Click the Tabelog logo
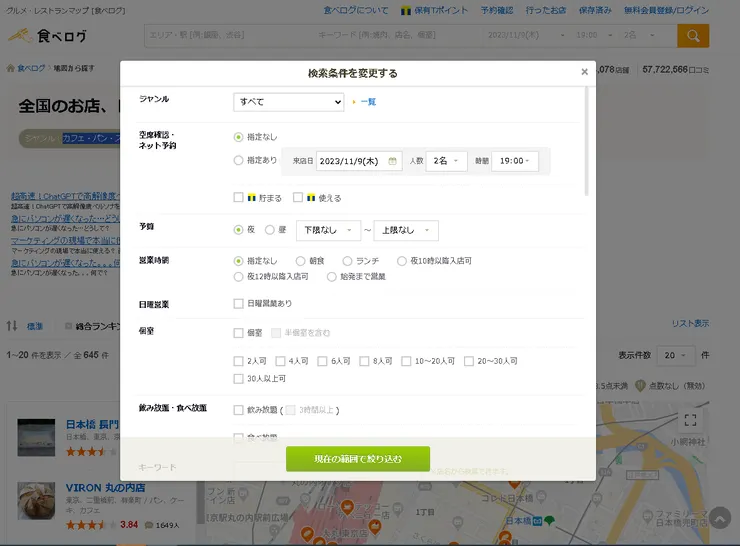Screen dimensions: 740x546 (x=48, y=36)
